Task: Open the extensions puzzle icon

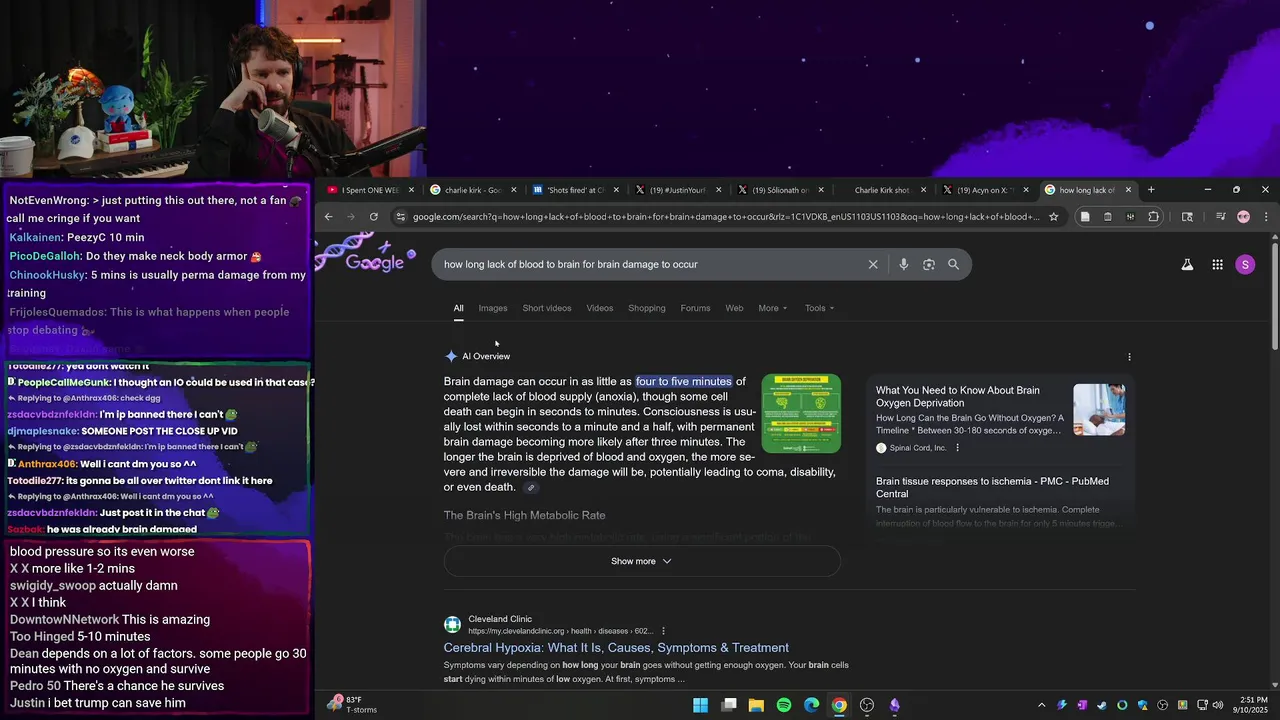Action: pyautogui.click(x=1153, y=216)
